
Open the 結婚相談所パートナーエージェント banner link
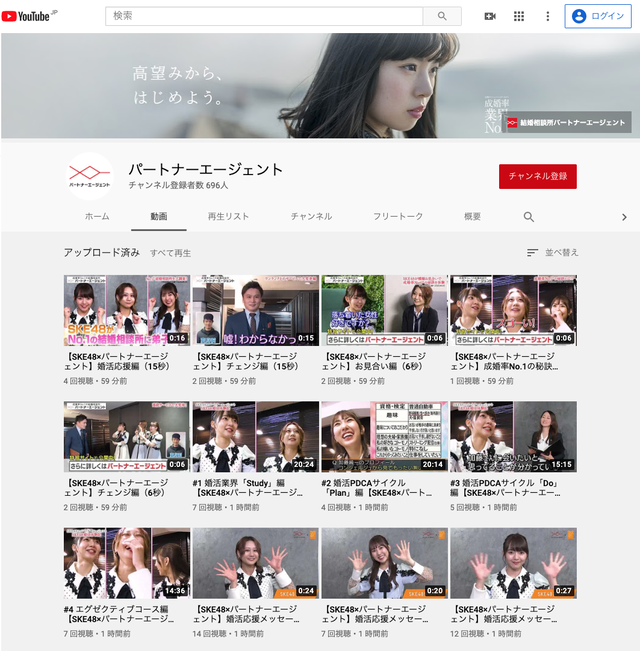(x=567, y=122)
